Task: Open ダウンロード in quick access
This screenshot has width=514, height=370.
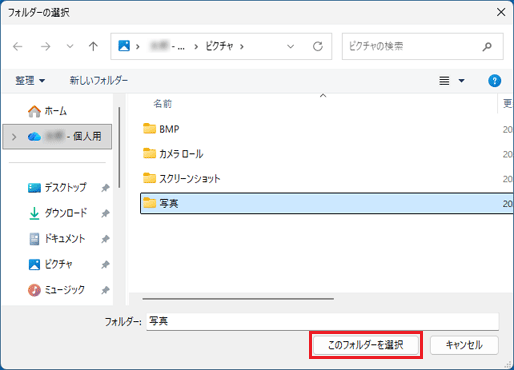Action: click(58, 213)
